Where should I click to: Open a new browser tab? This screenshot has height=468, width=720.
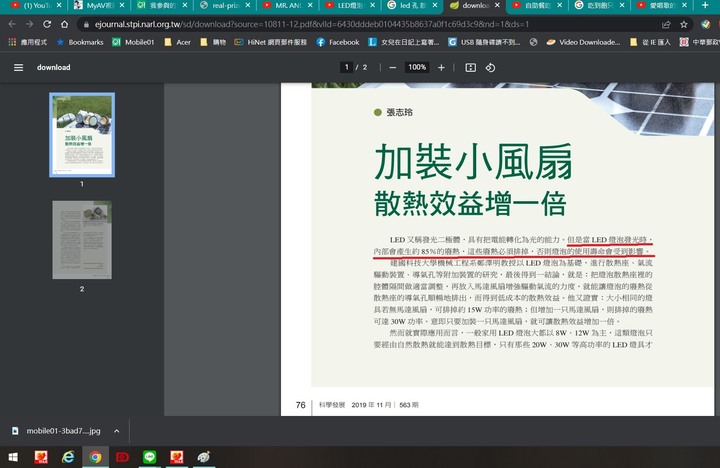[705, 5]
